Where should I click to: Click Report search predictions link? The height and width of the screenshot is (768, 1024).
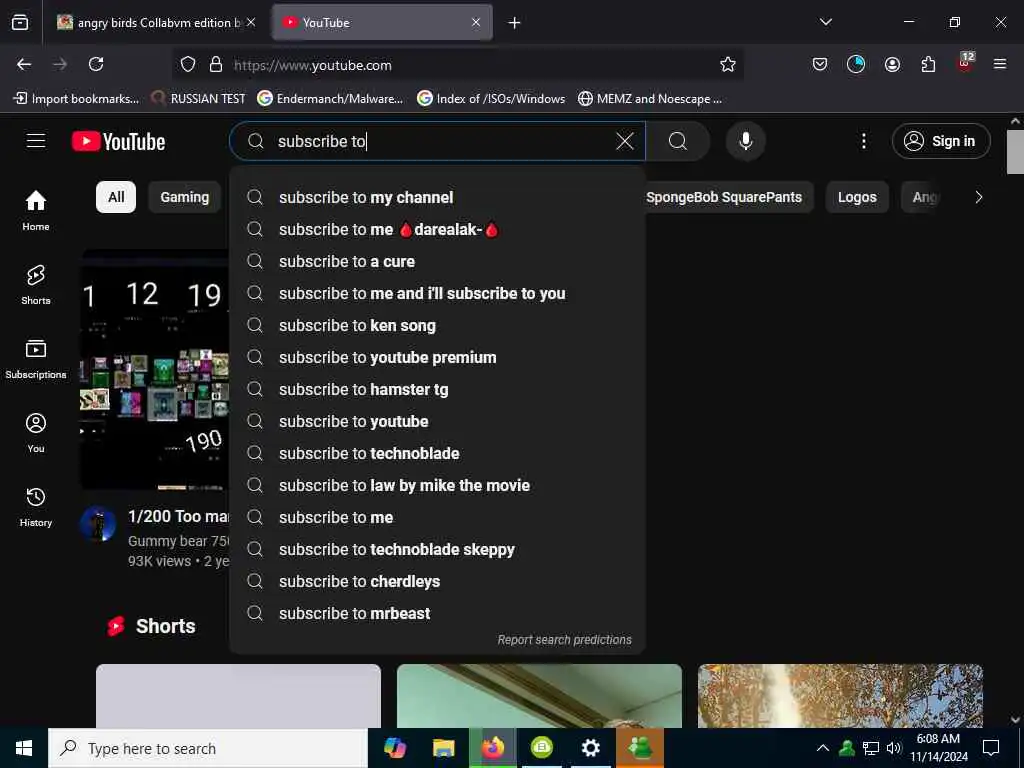pyautogui.click(x=564, y=640)
